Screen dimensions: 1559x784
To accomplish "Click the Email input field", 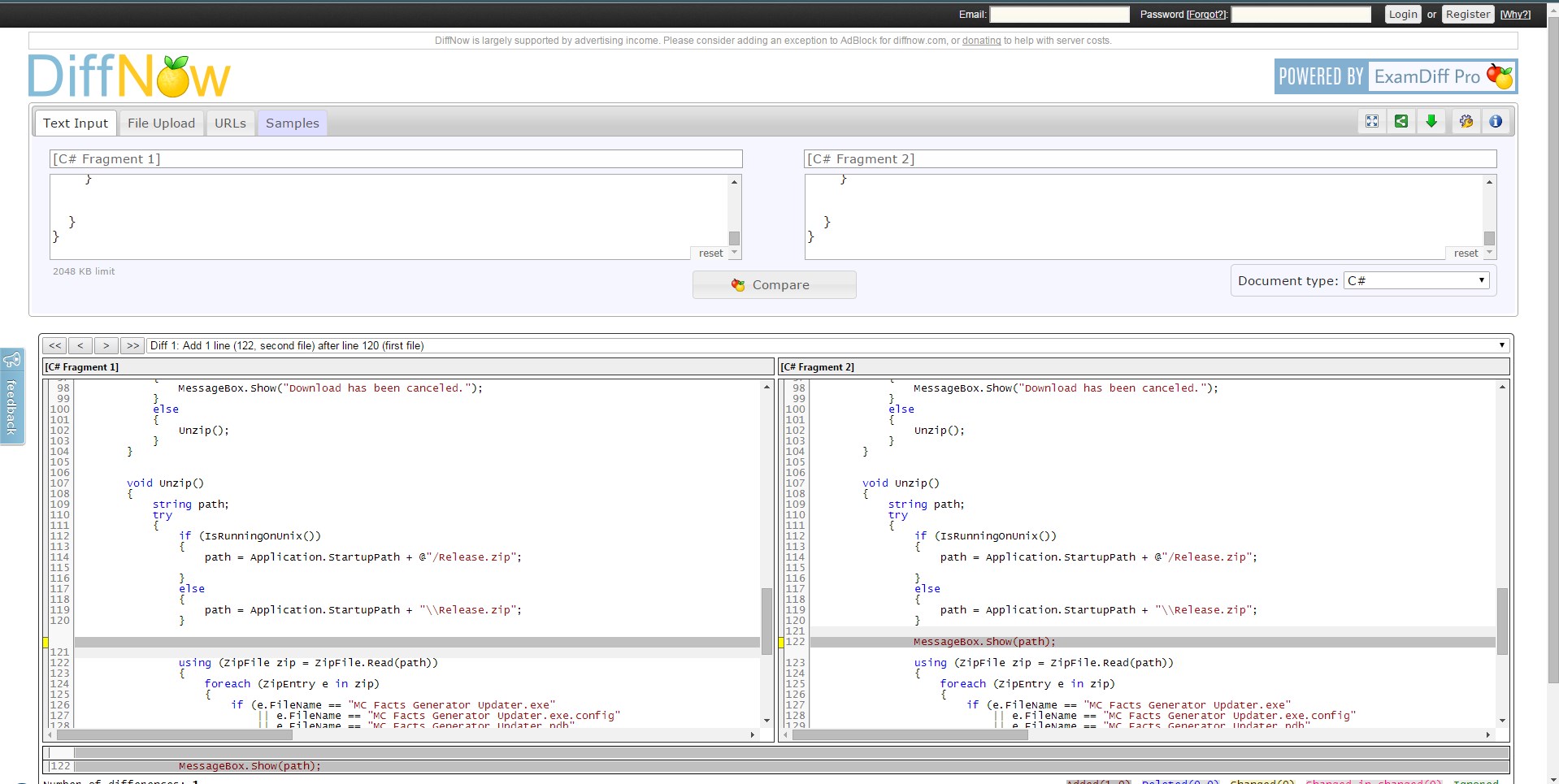I will 1059,15.
